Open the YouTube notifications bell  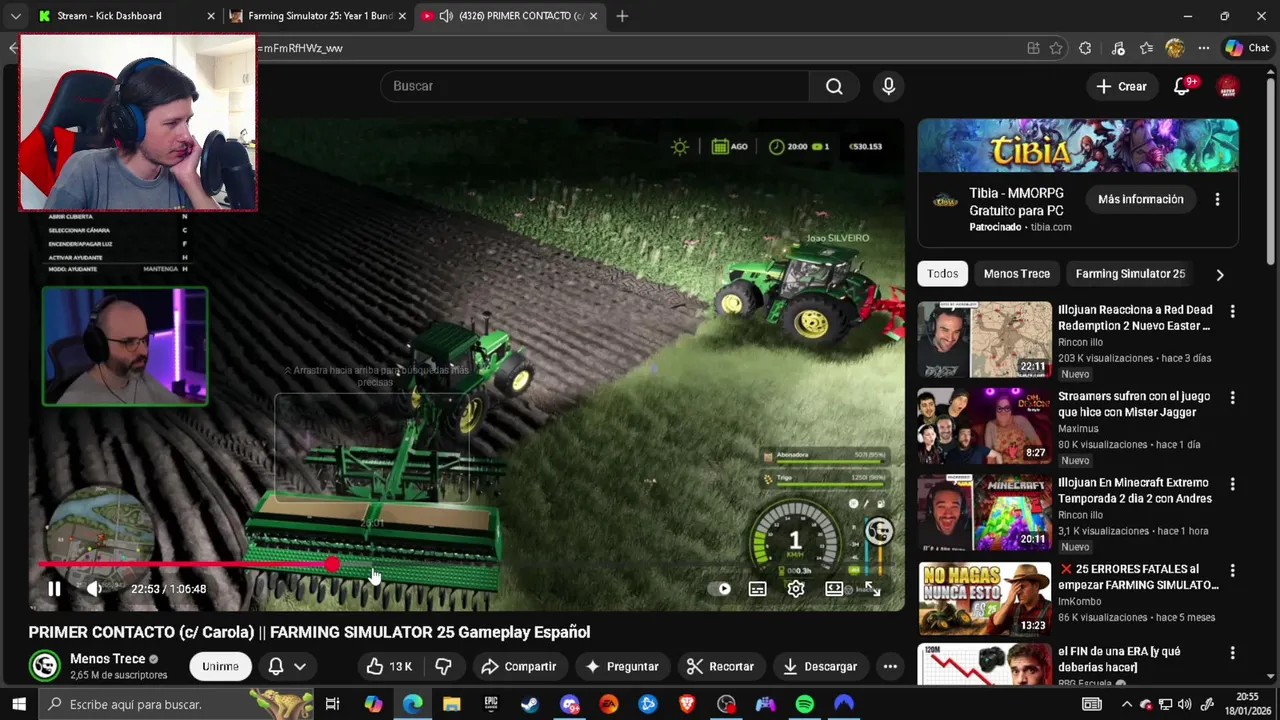point(1182,86)
